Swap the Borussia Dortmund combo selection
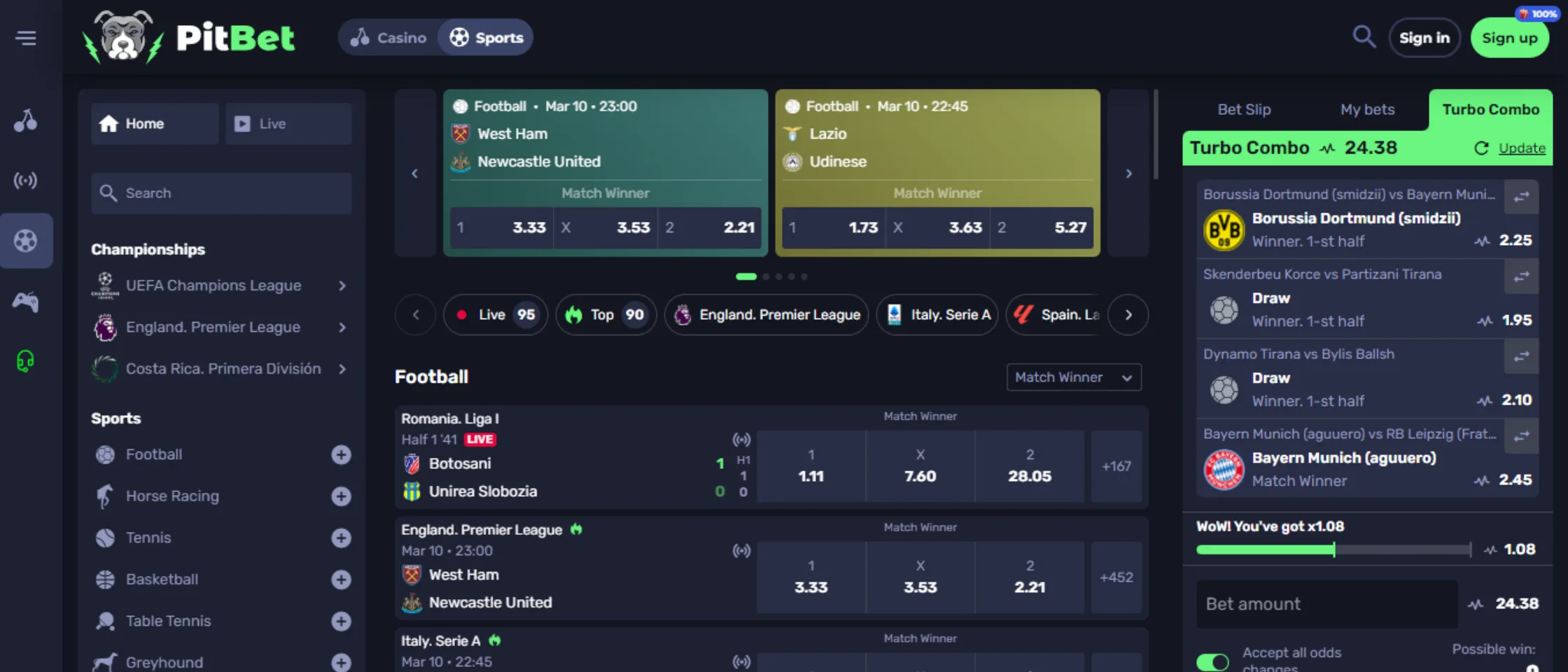The width and height of the screenshot is (1568, 672). coord(1521,197)
